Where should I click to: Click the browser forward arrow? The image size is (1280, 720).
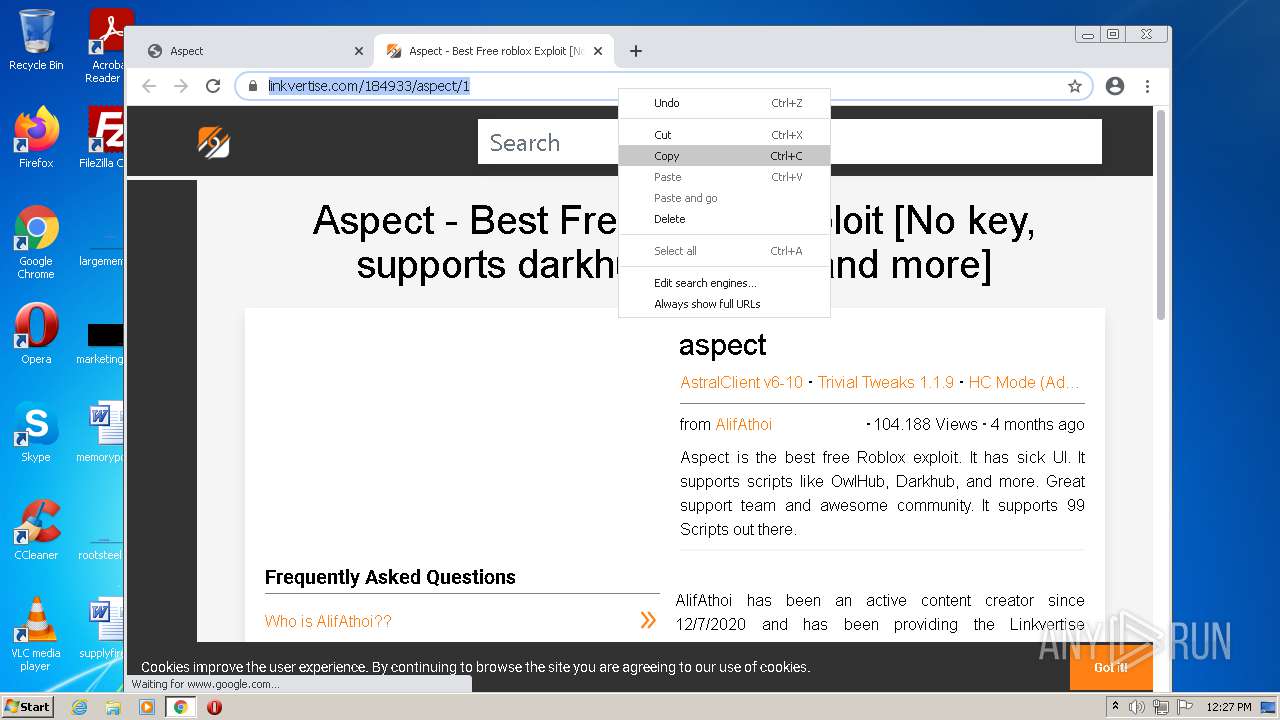pos(181,86)
